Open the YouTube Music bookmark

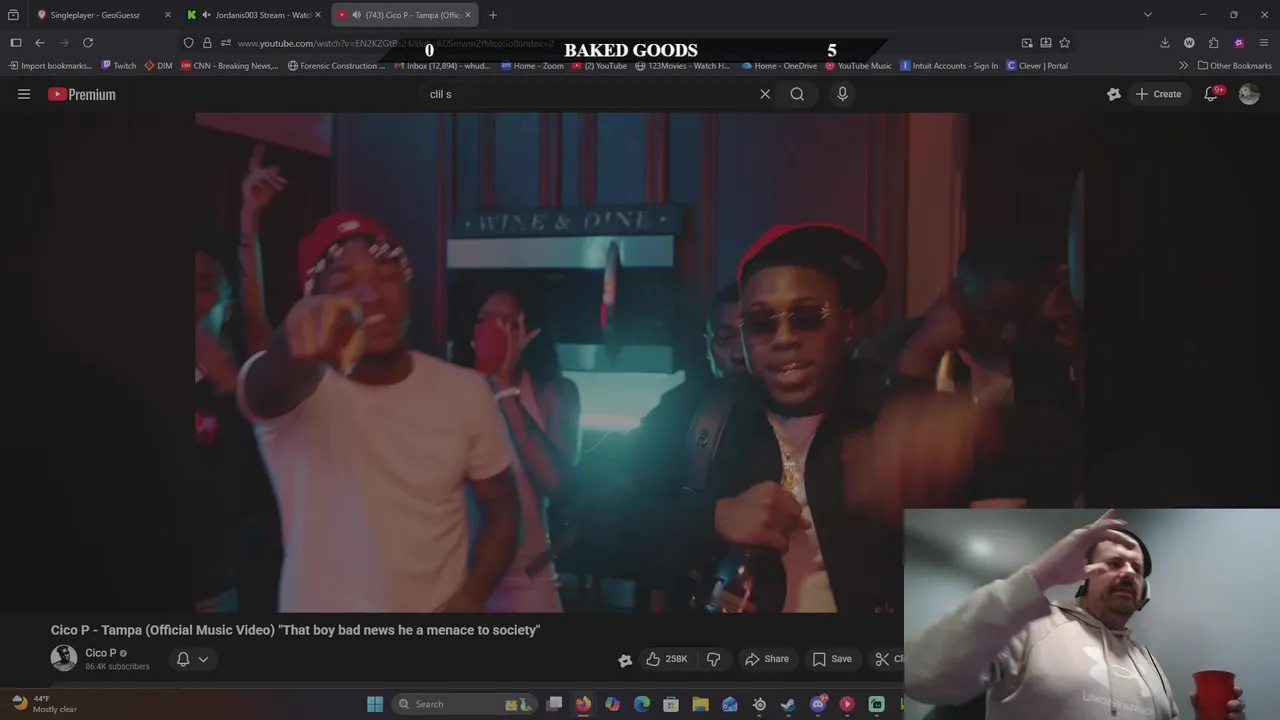pos(858,66)
